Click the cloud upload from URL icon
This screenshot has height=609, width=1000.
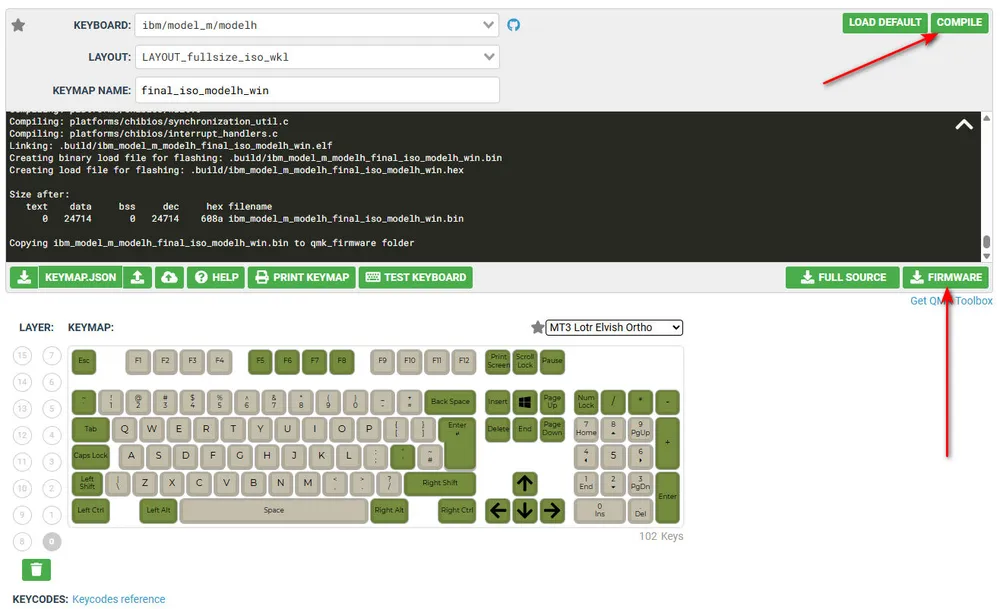point(169,277)
